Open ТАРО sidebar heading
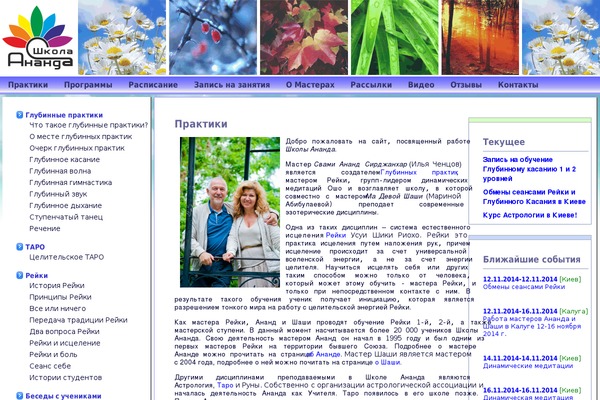This screenshot has height=400, width=600. point(35,247)
